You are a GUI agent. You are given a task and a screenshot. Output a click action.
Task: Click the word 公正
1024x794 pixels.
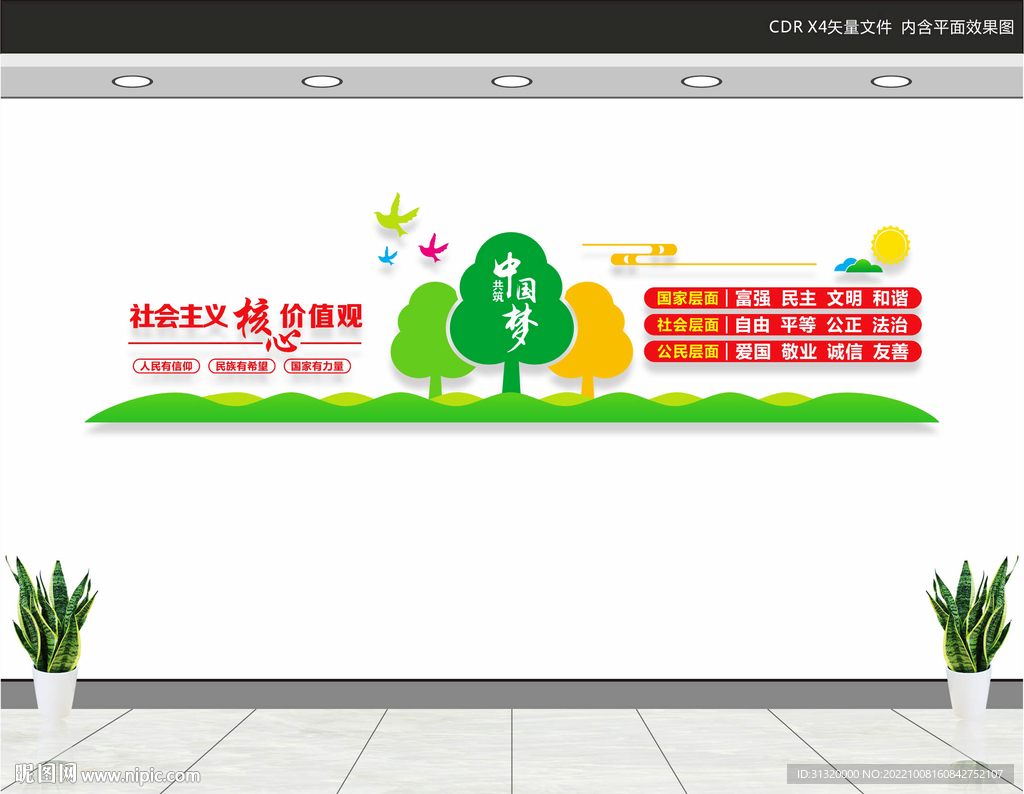(844, 325)
